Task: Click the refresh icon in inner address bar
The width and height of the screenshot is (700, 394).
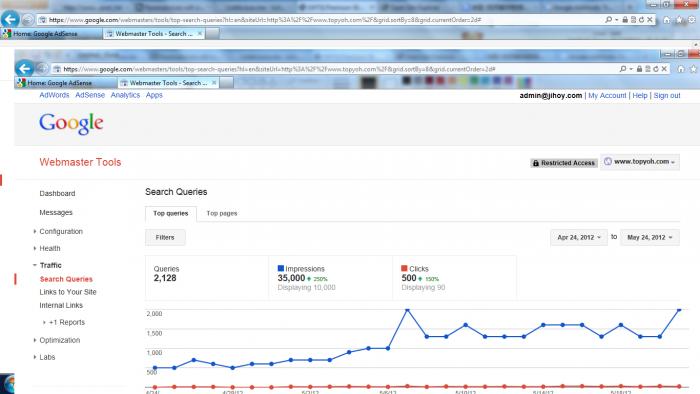Action: point(655,69)
